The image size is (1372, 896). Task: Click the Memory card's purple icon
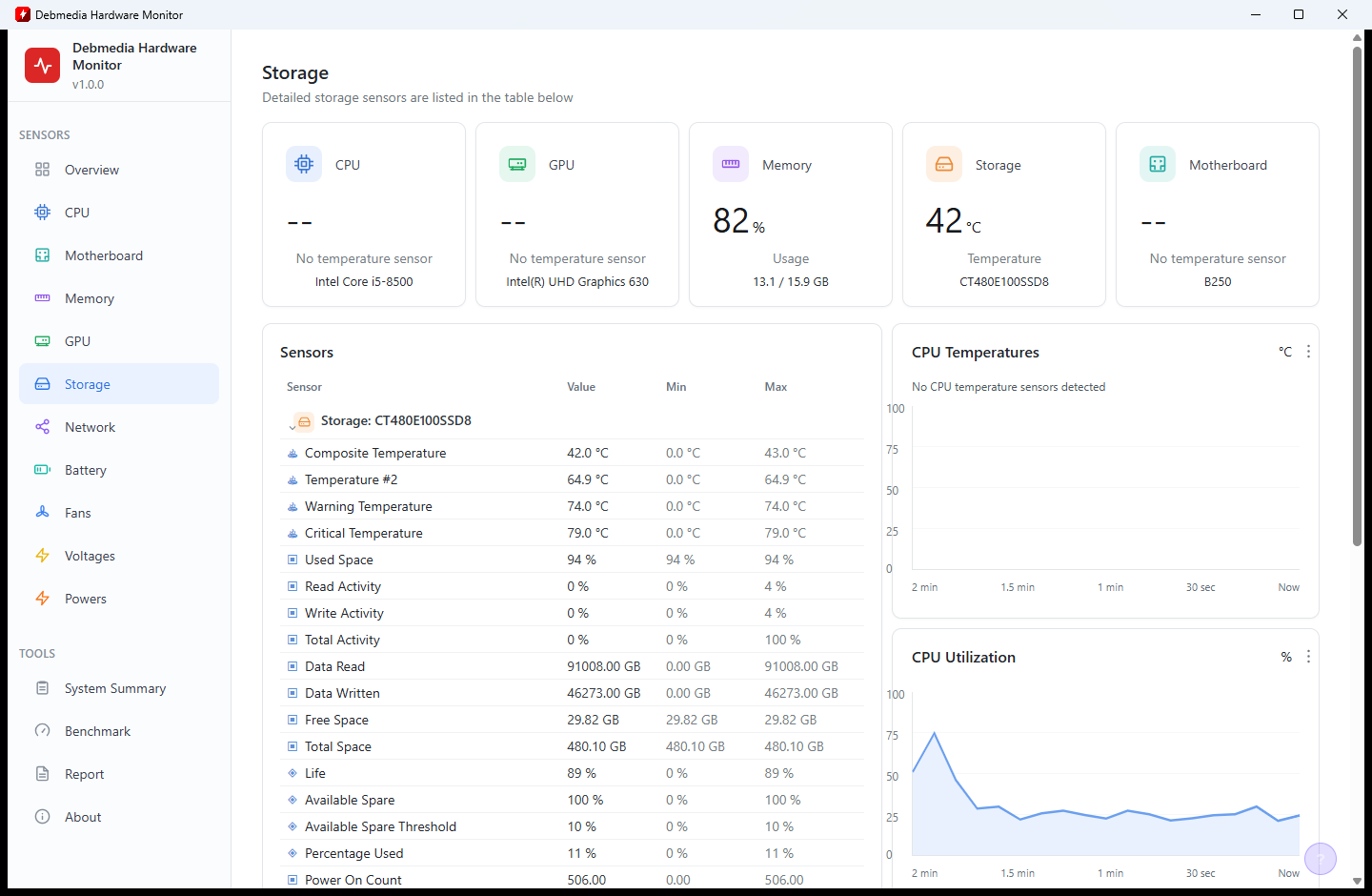731,164
